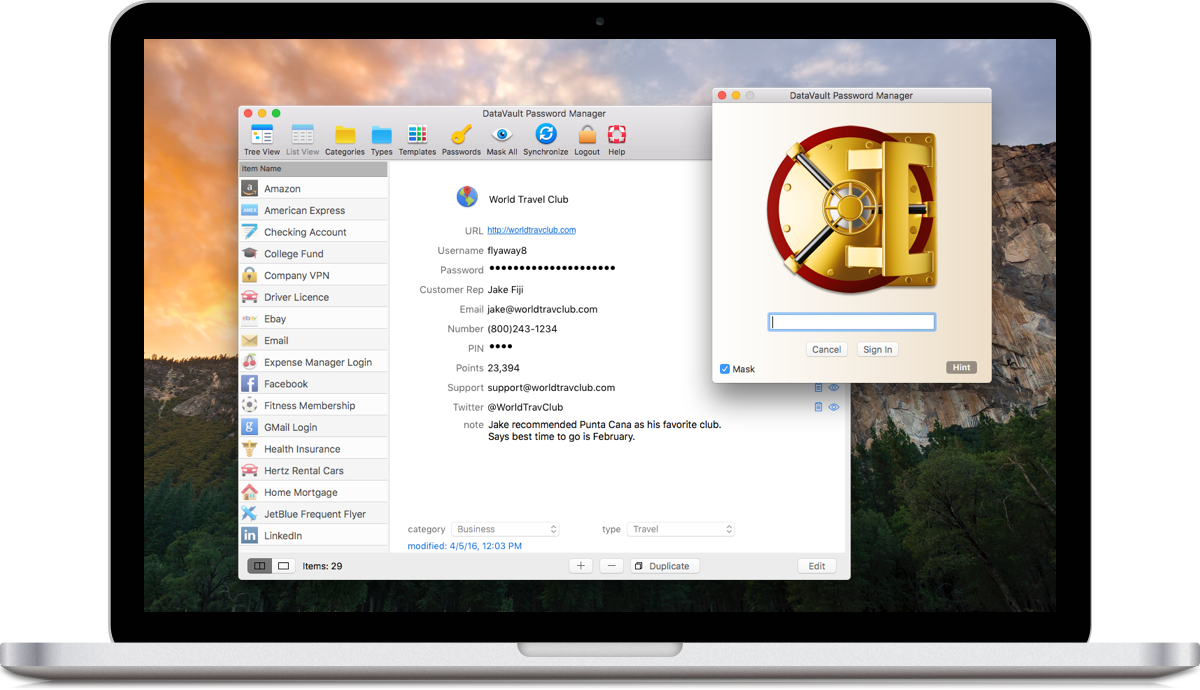Select the Checking Account item icon
This screenshot has height=690, width=1200.
point(249,231)
